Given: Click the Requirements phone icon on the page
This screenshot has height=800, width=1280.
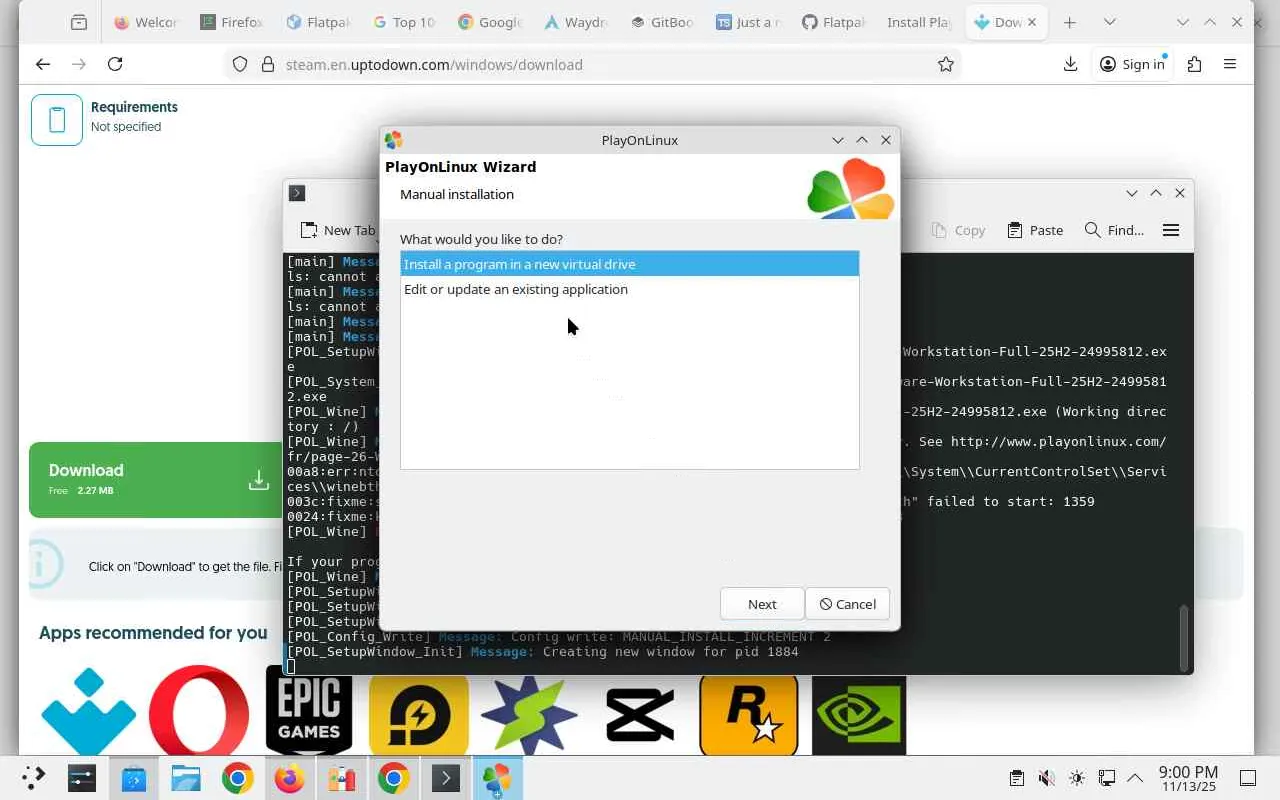Looking at the screenshot, I should 57,120.
